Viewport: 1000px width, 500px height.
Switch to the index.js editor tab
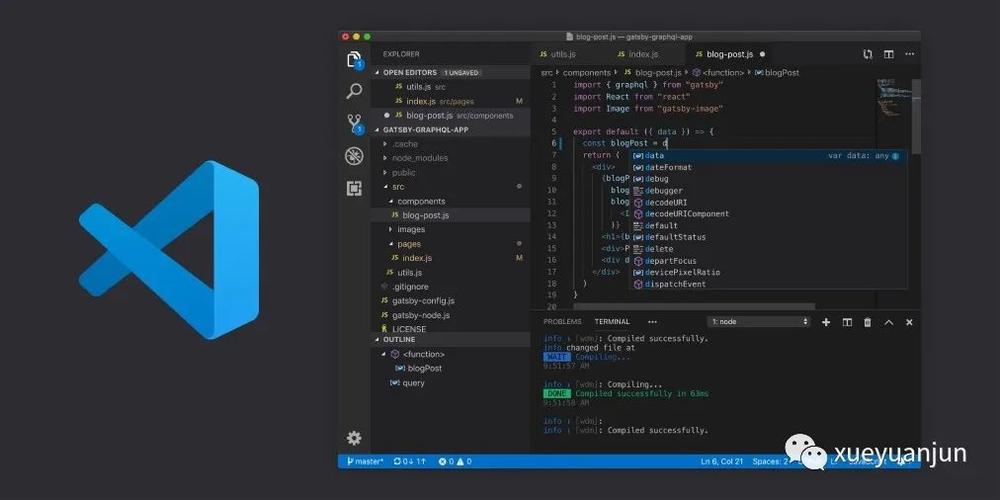pyautogui.click(x=638, y=55)
